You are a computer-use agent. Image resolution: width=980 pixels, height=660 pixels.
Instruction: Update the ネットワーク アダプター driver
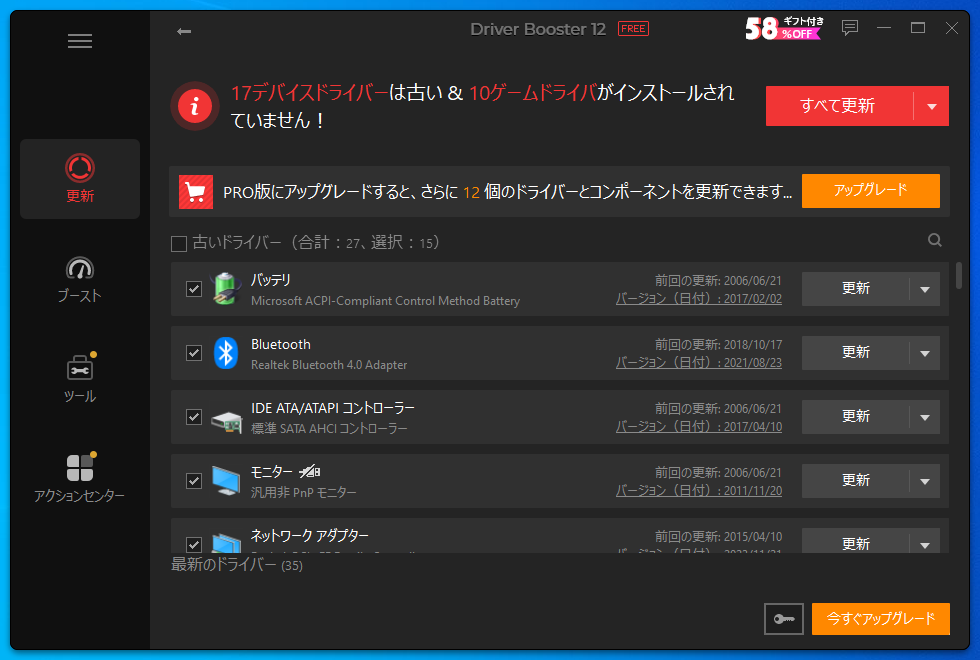856,541
